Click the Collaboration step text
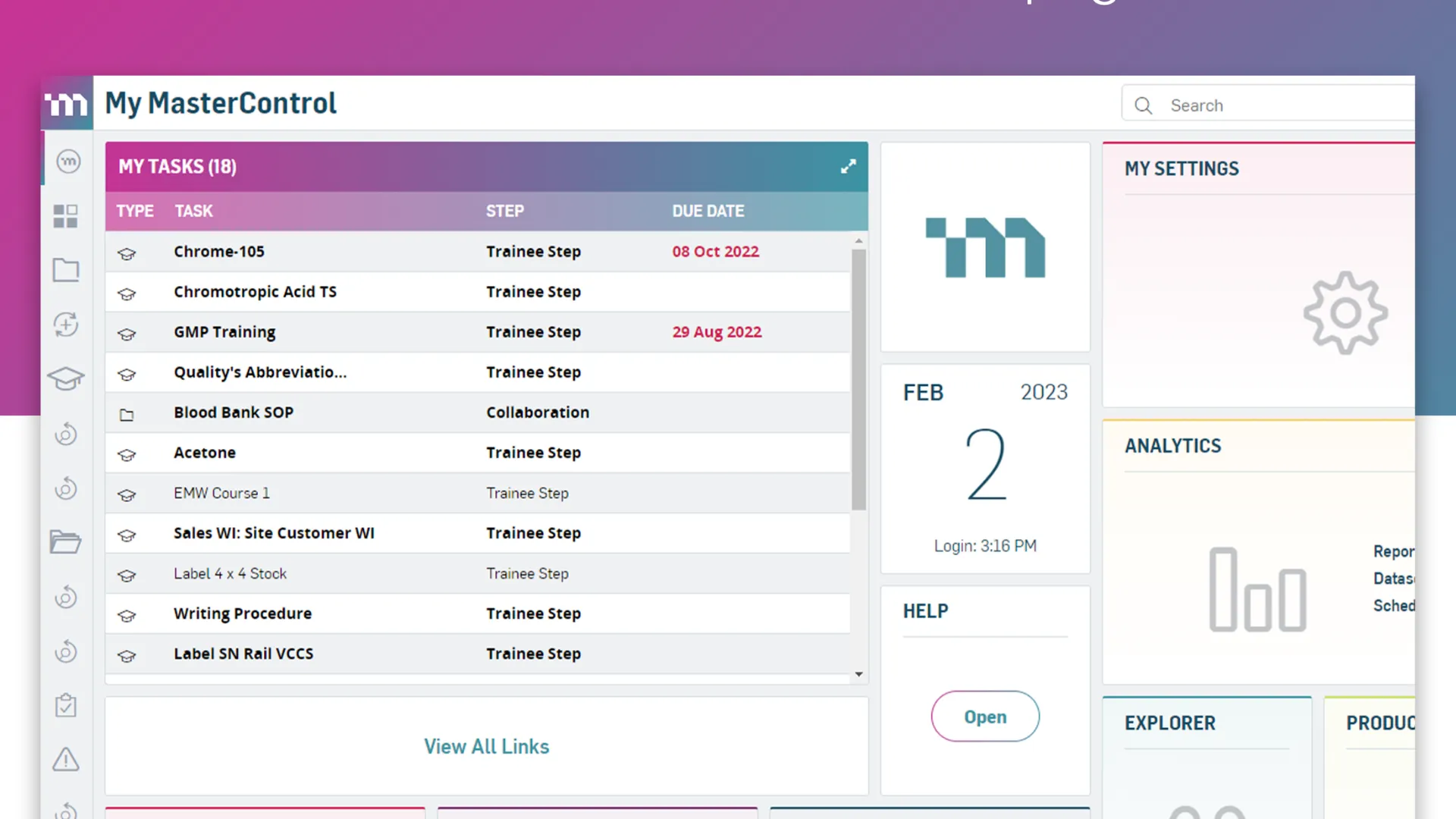Image resolution: width=1456 pixels, height=819 pixels. (x=538, y=413)
